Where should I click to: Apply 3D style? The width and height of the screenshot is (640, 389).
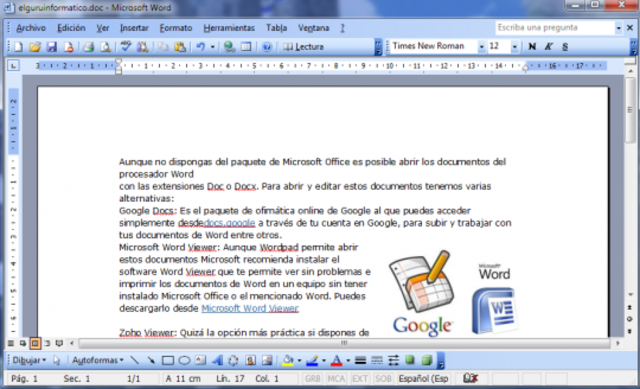[427, 360]
